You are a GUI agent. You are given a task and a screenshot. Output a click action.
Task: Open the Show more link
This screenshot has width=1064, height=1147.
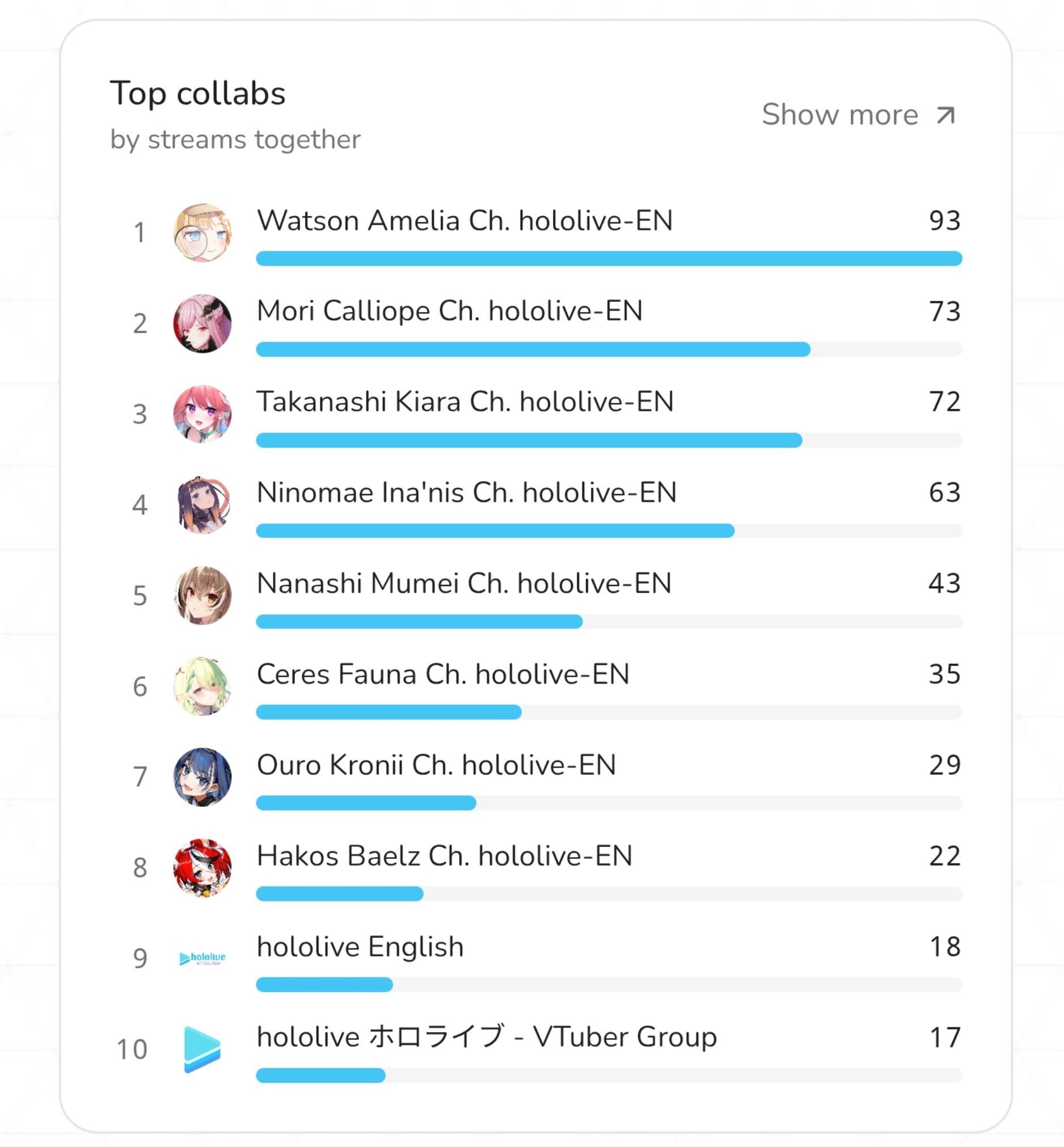tap(859, 115)
